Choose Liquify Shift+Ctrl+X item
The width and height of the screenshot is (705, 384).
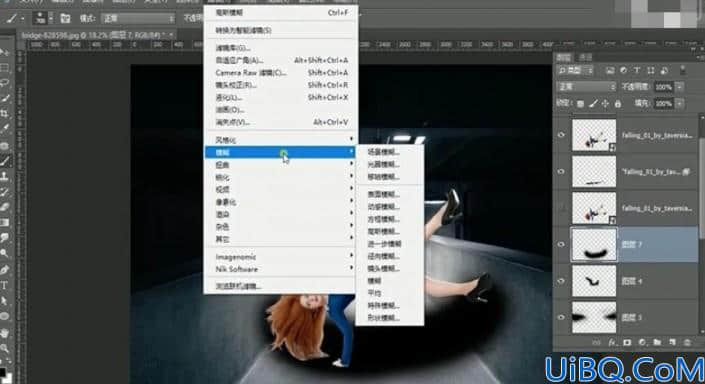[281, 97]
